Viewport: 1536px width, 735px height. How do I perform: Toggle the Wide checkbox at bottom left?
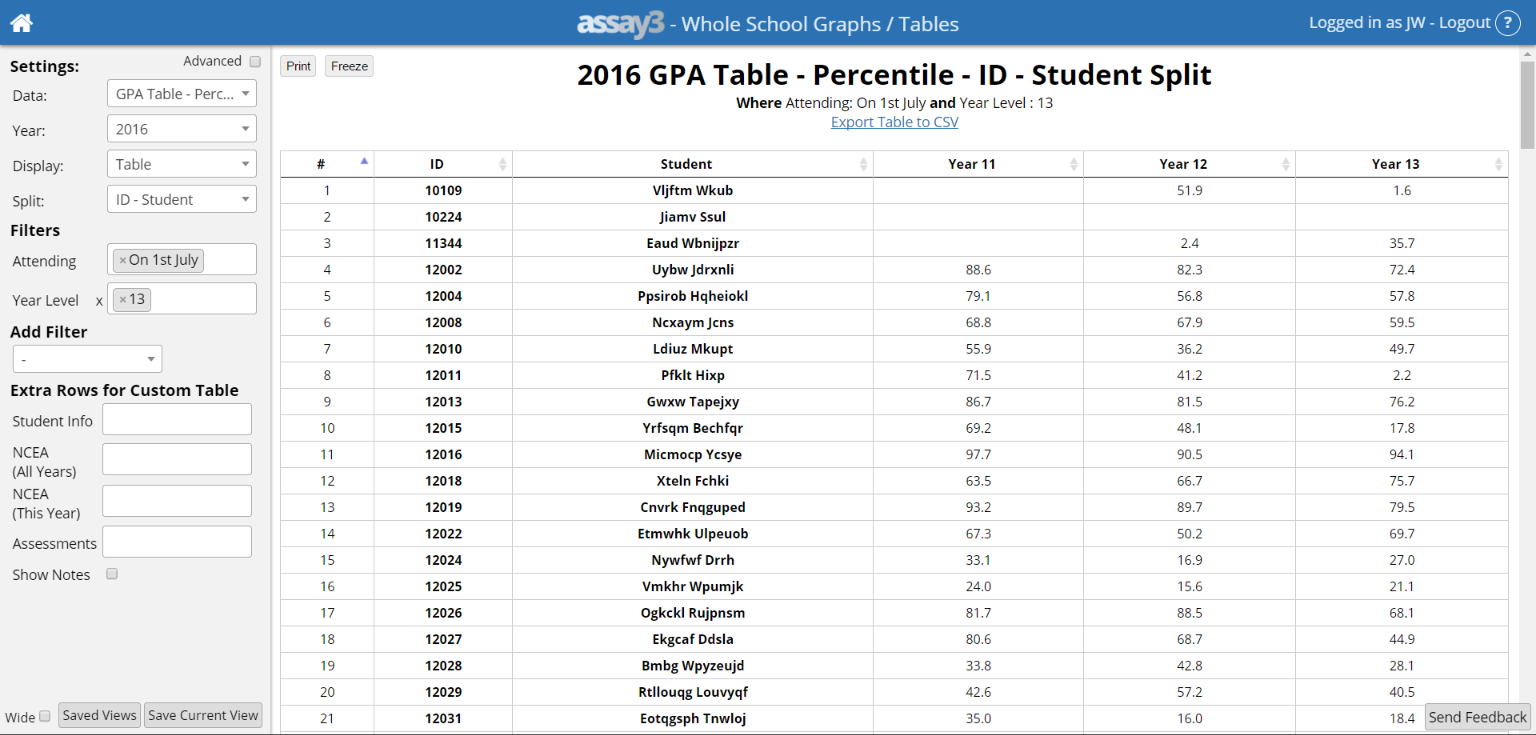43,717
